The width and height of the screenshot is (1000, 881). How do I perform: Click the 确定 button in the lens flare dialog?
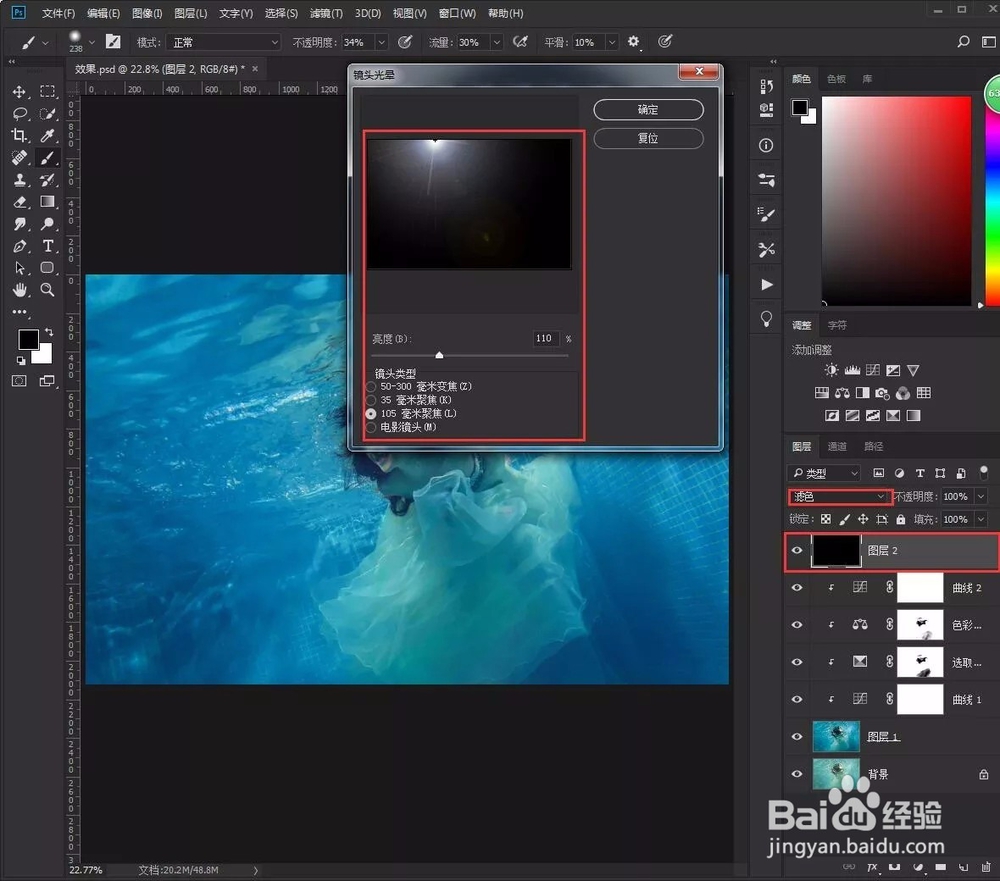tap(648, 110)
